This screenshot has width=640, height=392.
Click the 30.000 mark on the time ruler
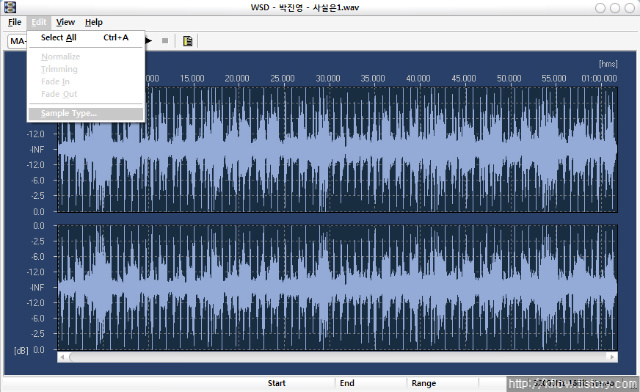coord(328,78)
